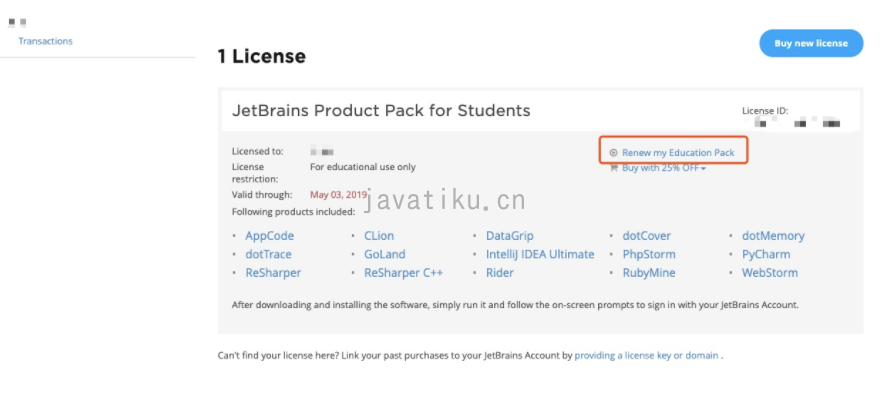Open the dotMemory product link

pyautogui.click(x=773, y=236)
